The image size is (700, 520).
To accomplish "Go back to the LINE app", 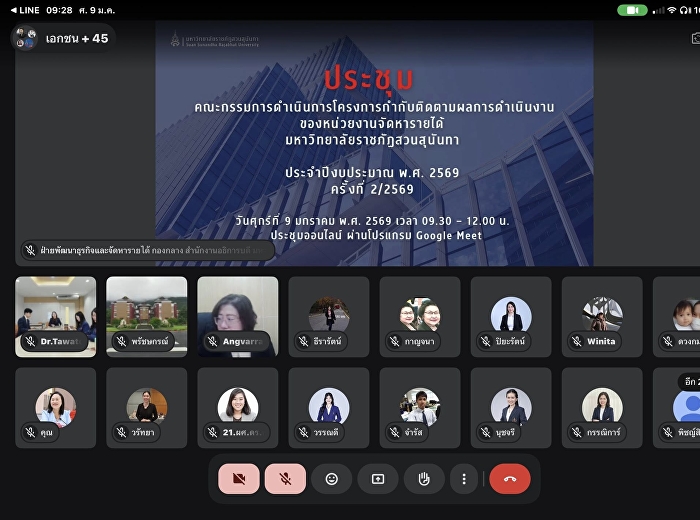I will point(25,10).
